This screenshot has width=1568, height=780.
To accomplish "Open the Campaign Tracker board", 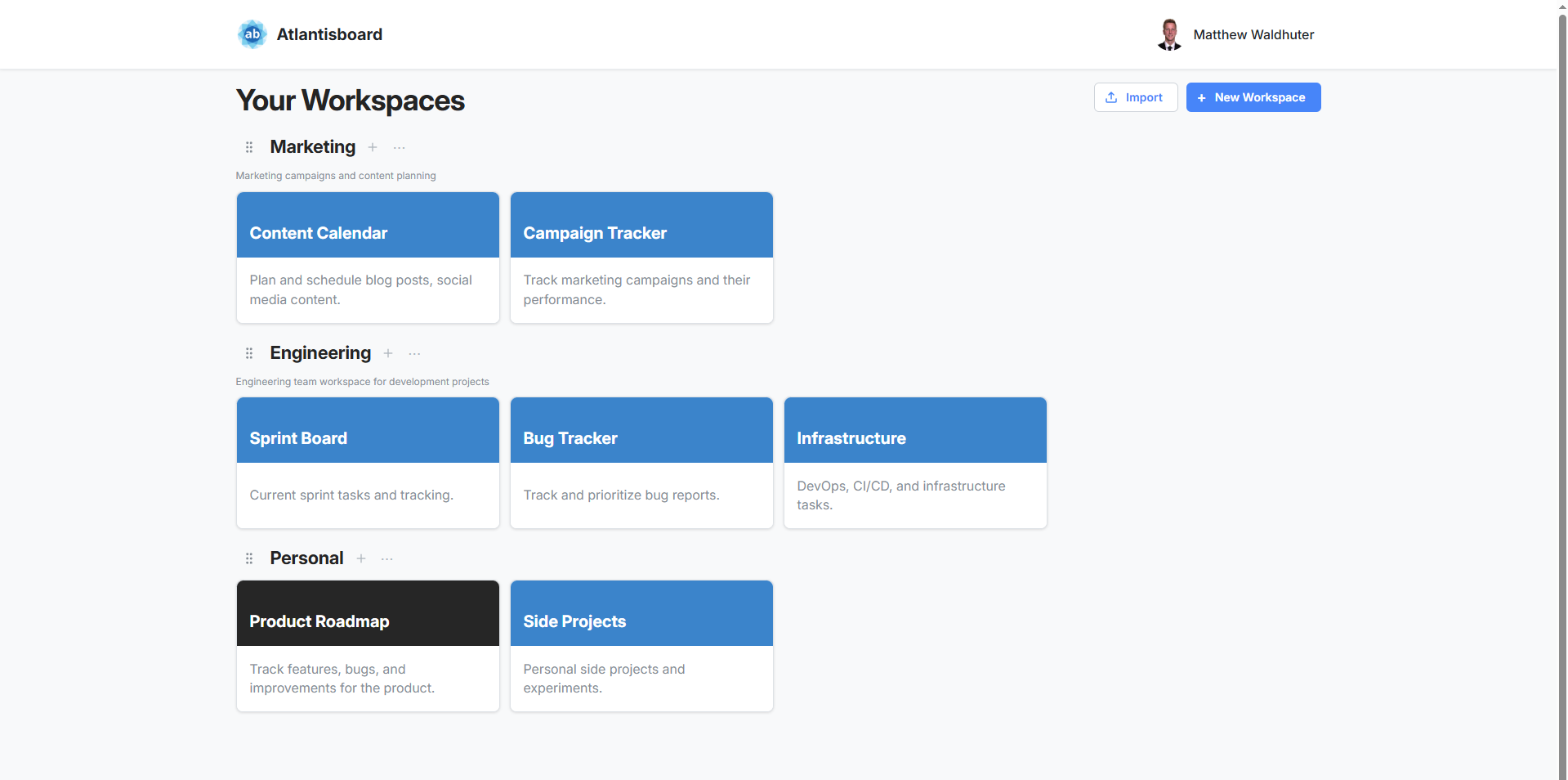I will pyautogui.click(x=641, y=258).
